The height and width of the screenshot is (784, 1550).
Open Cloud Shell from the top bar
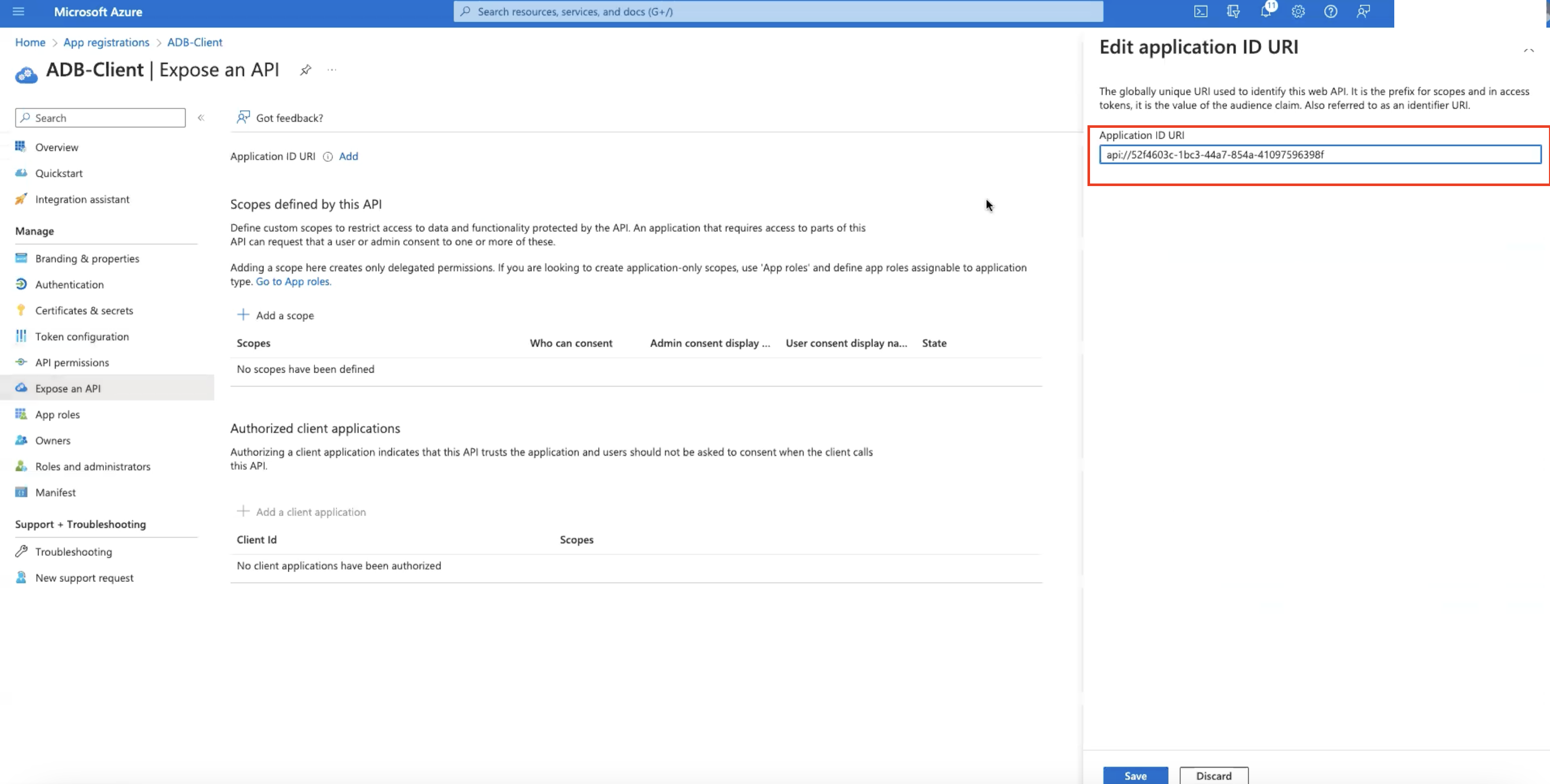click(1200, 11)
